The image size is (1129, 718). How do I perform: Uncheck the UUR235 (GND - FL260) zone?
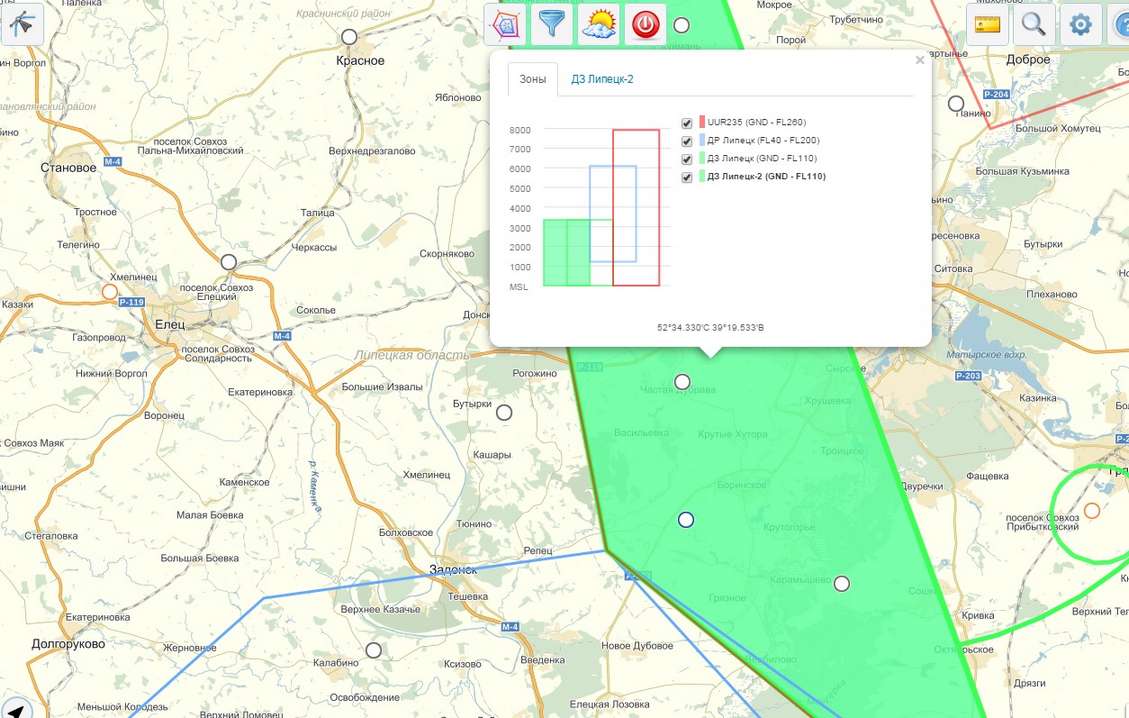[x=687, y=123]
